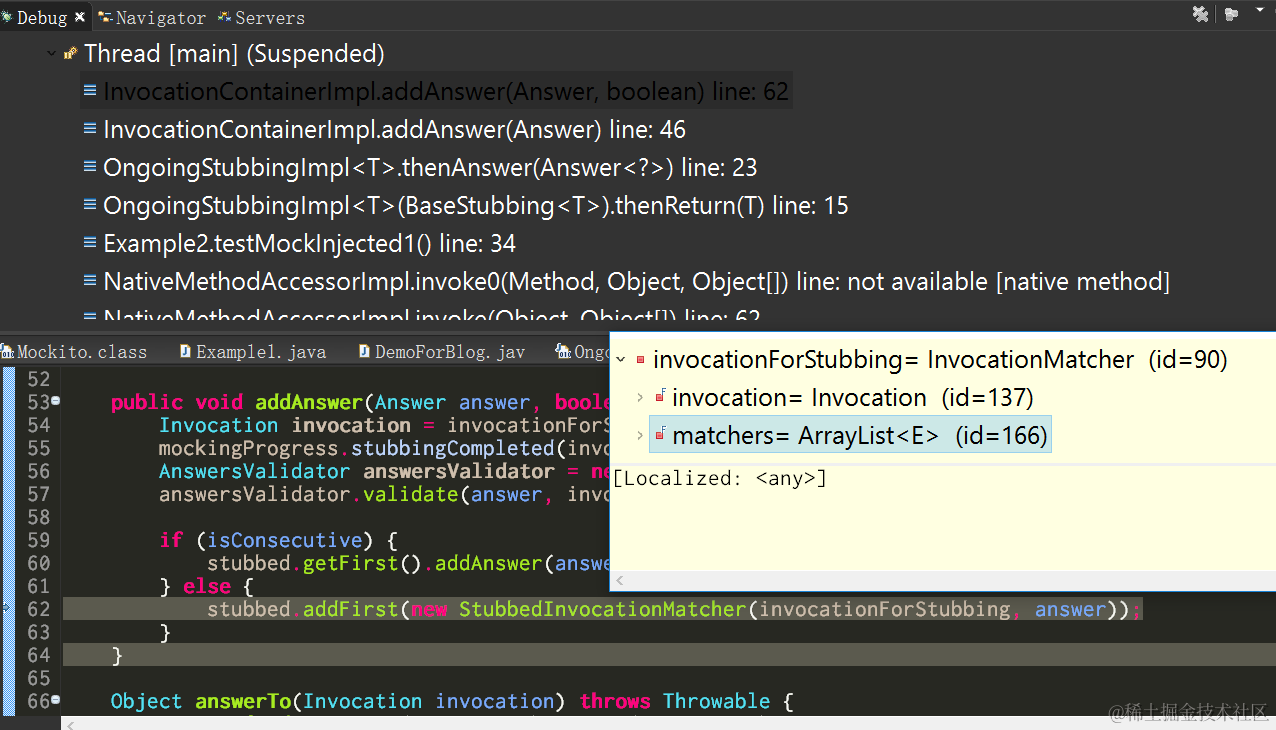Click the Debug view bug icon

(7, 17)
